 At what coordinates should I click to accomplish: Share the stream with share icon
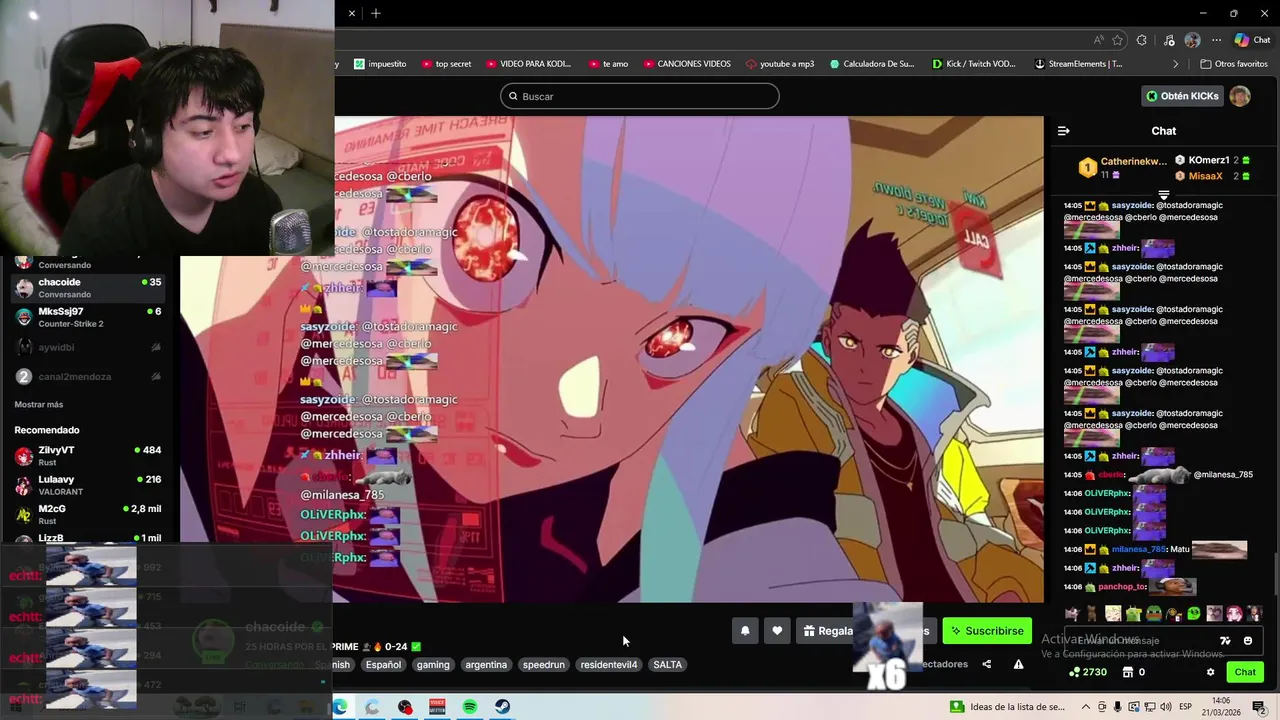pos(987,664)
